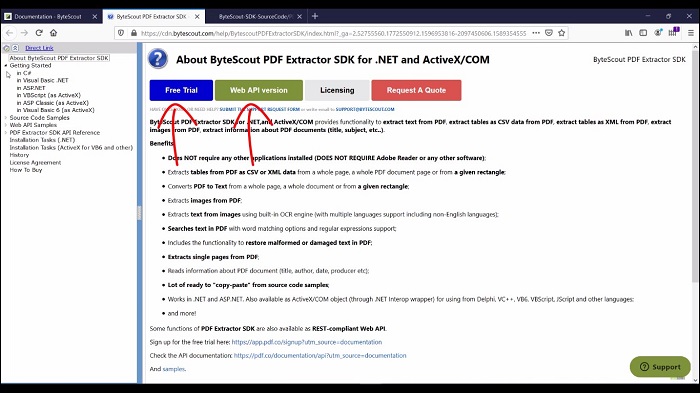Click the Save to Pocket icon
This screenshot has height=393, width=700.
(549, 33)
